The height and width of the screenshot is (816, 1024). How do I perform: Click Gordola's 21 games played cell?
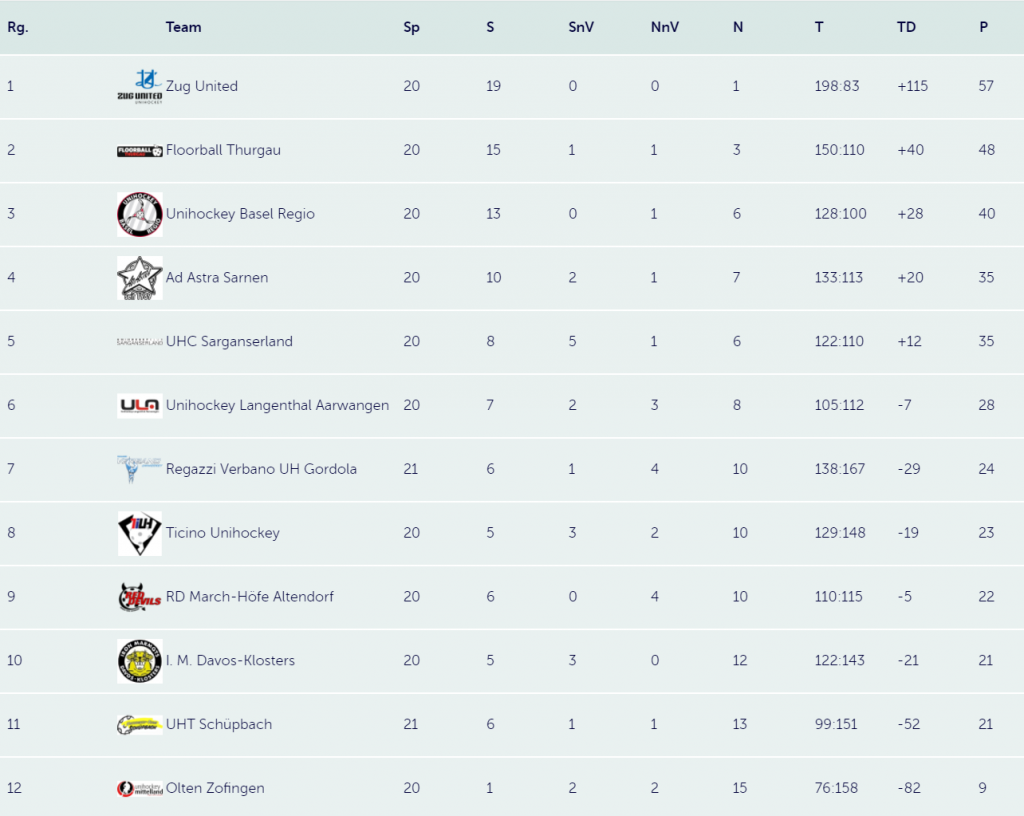pos(411,469)
